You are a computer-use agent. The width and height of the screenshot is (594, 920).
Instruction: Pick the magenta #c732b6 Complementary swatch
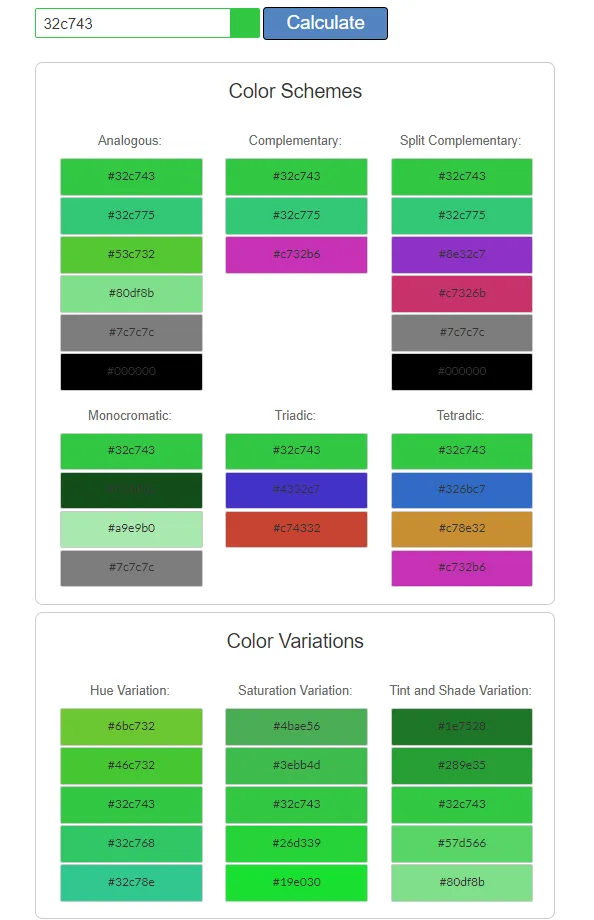(x=296, y=255)
